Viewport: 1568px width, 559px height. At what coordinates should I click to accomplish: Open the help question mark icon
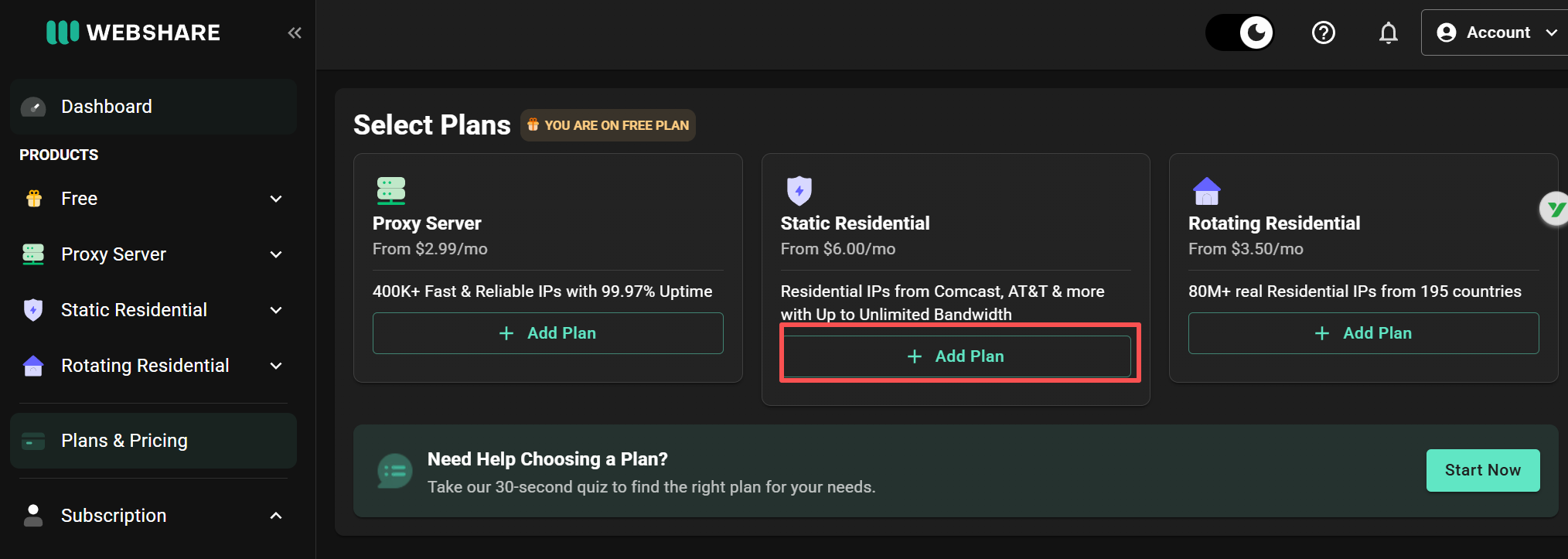[x=1324, y=32]
